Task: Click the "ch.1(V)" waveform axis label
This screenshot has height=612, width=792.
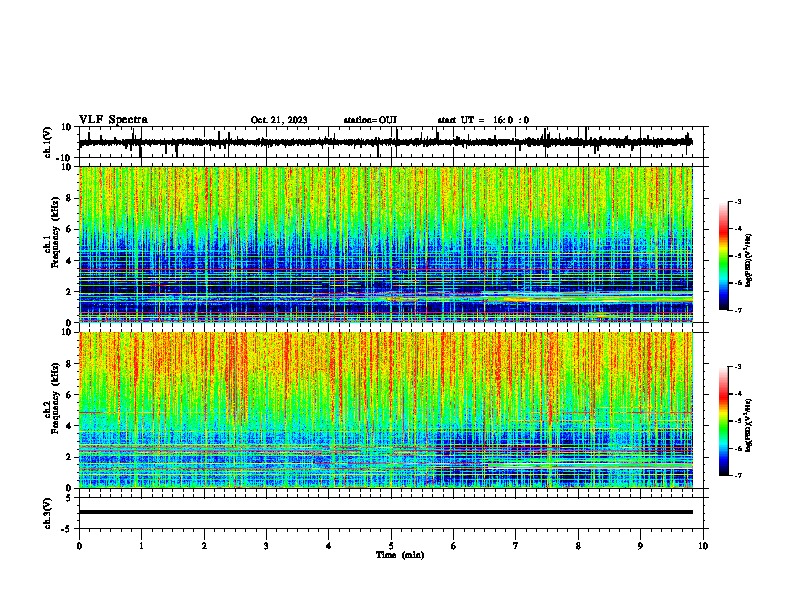Action: click(x=48, y=142)
